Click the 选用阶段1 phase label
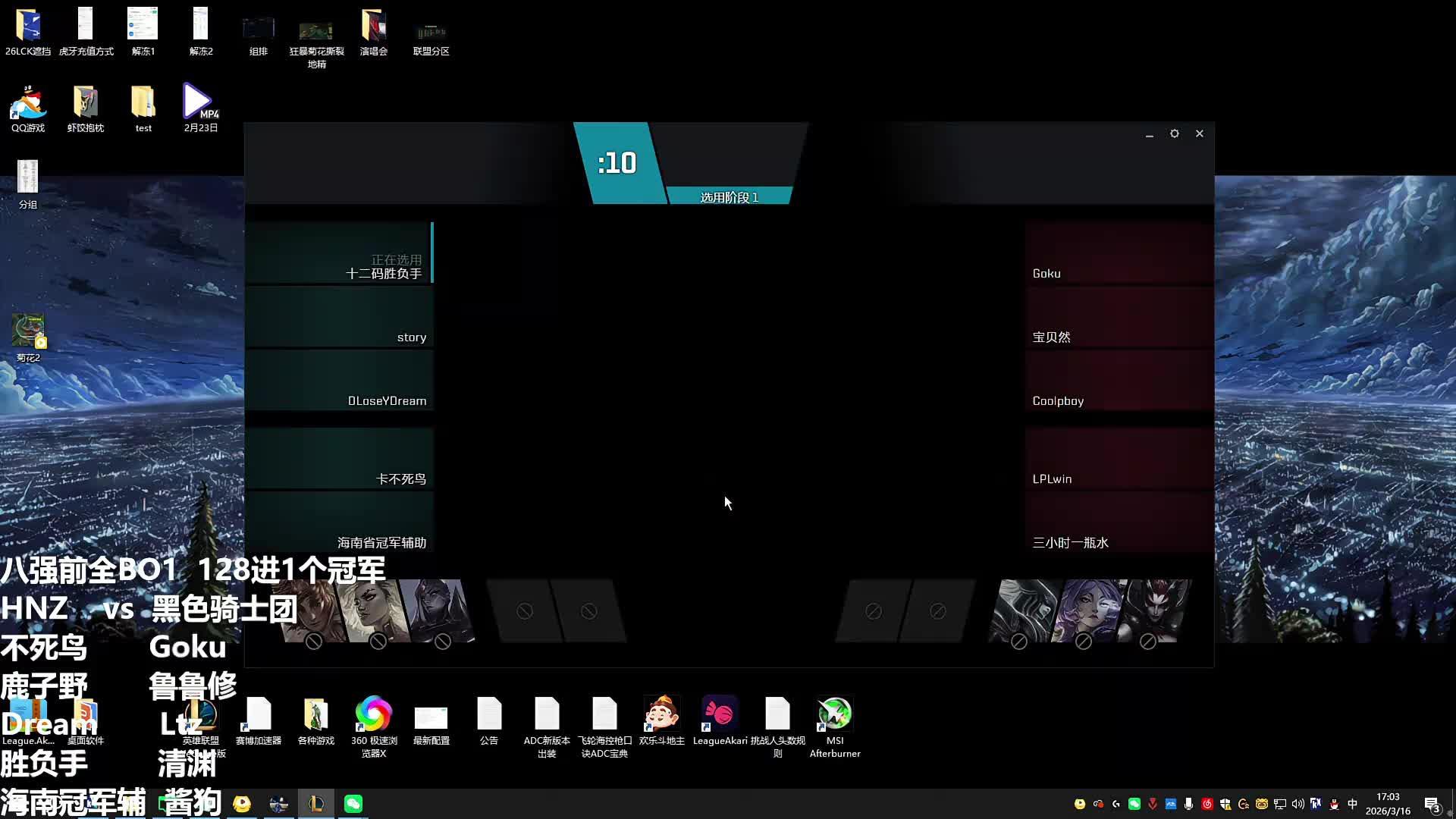The width and height of the screenshot is (1456, 819). pos(729,197)
